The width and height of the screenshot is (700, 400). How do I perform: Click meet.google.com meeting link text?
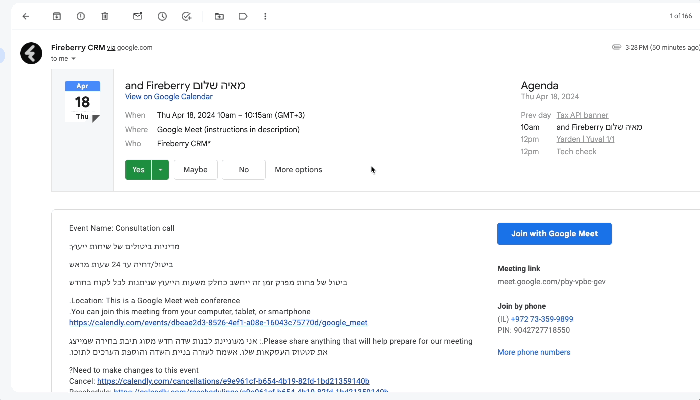[x=551, y=282]
